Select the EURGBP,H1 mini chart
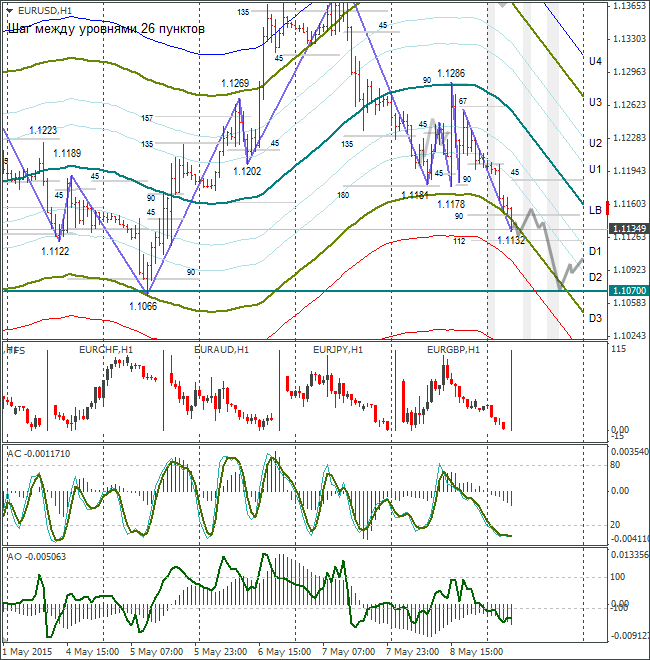This screenshot has height=660, width=650. coord(453,389)
